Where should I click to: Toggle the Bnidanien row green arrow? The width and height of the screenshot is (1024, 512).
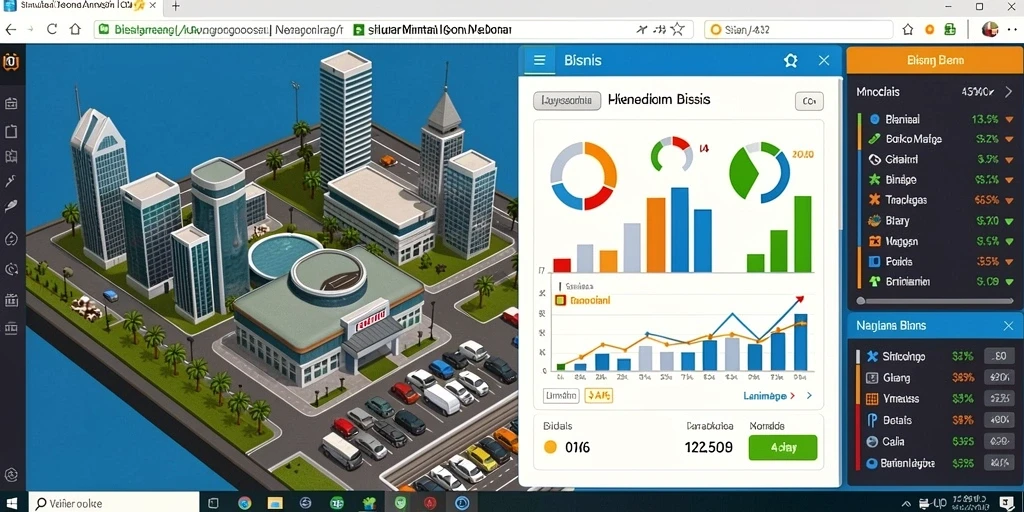1011,281
